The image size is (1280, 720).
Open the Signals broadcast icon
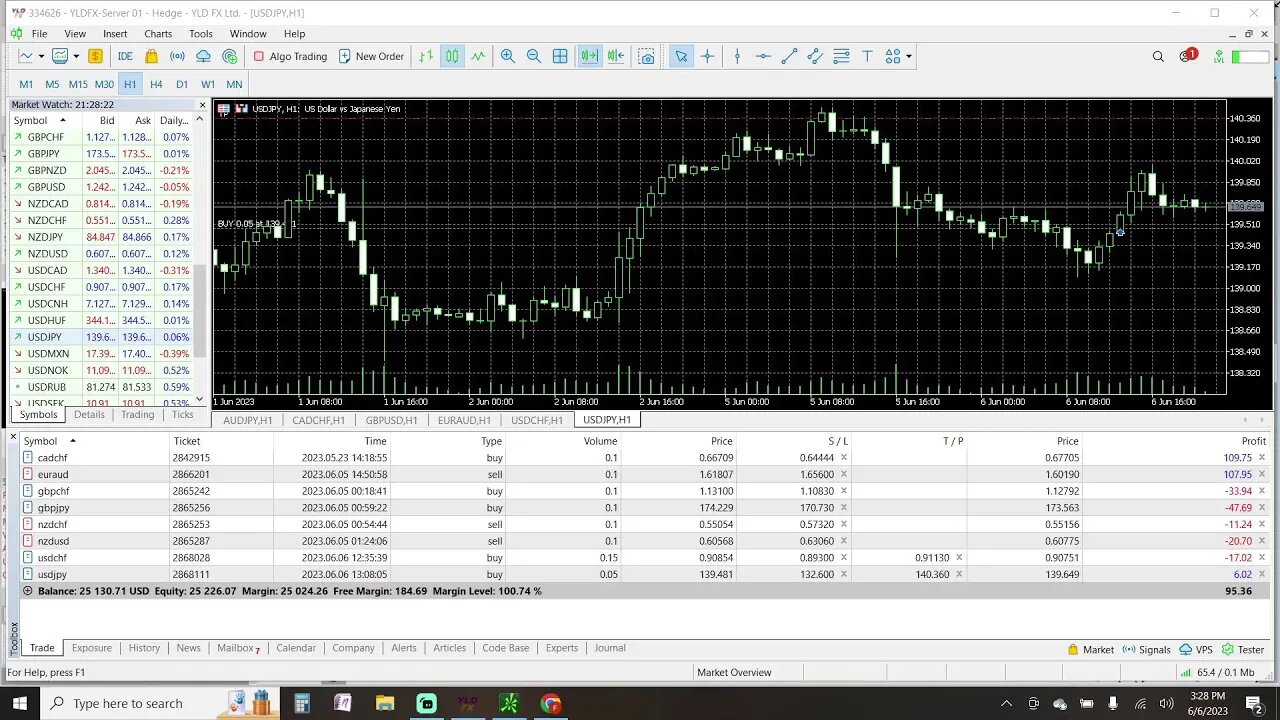(x=177, y=56)
